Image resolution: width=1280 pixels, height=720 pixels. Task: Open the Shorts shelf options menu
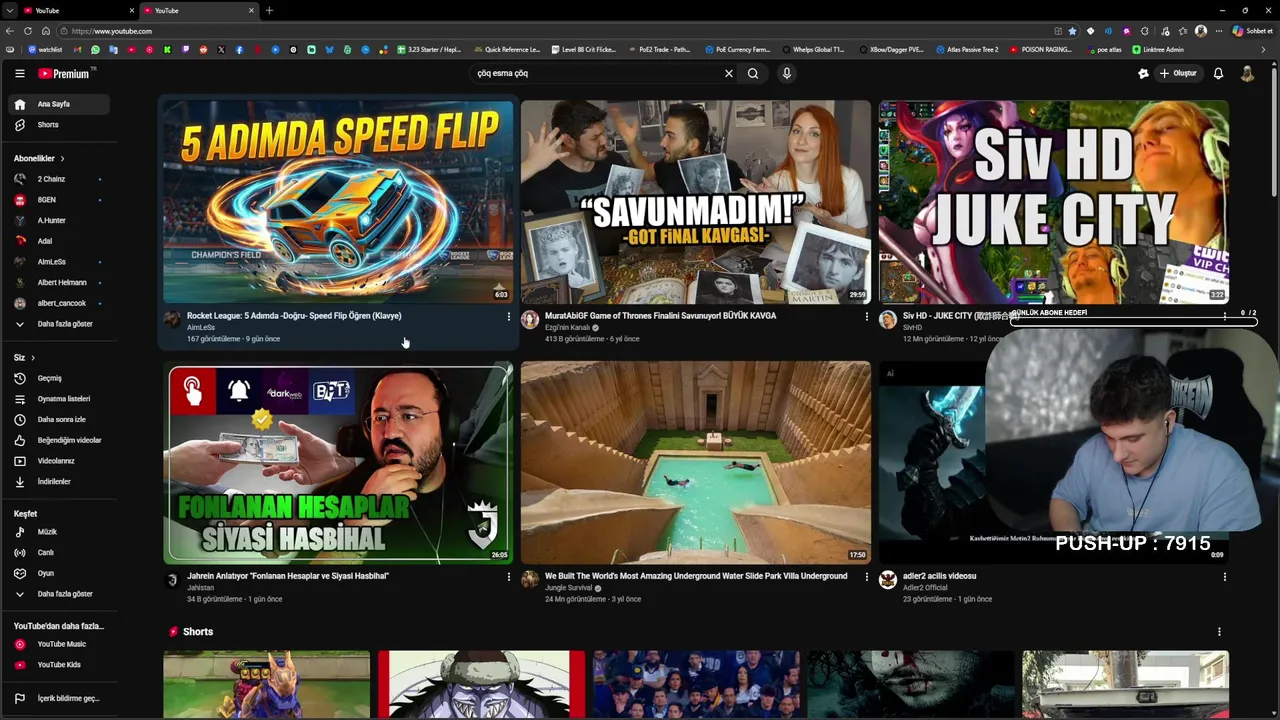1219,632
